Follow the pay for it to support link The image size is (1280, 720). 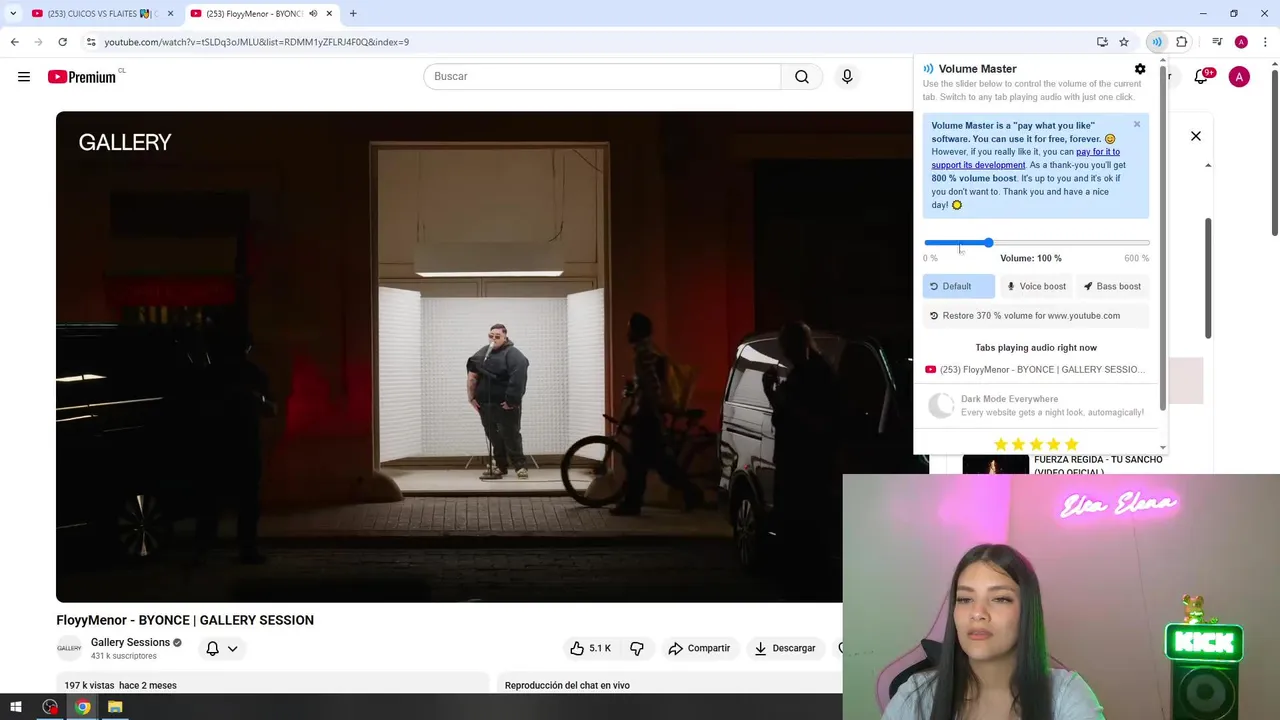coord(1026,158)
